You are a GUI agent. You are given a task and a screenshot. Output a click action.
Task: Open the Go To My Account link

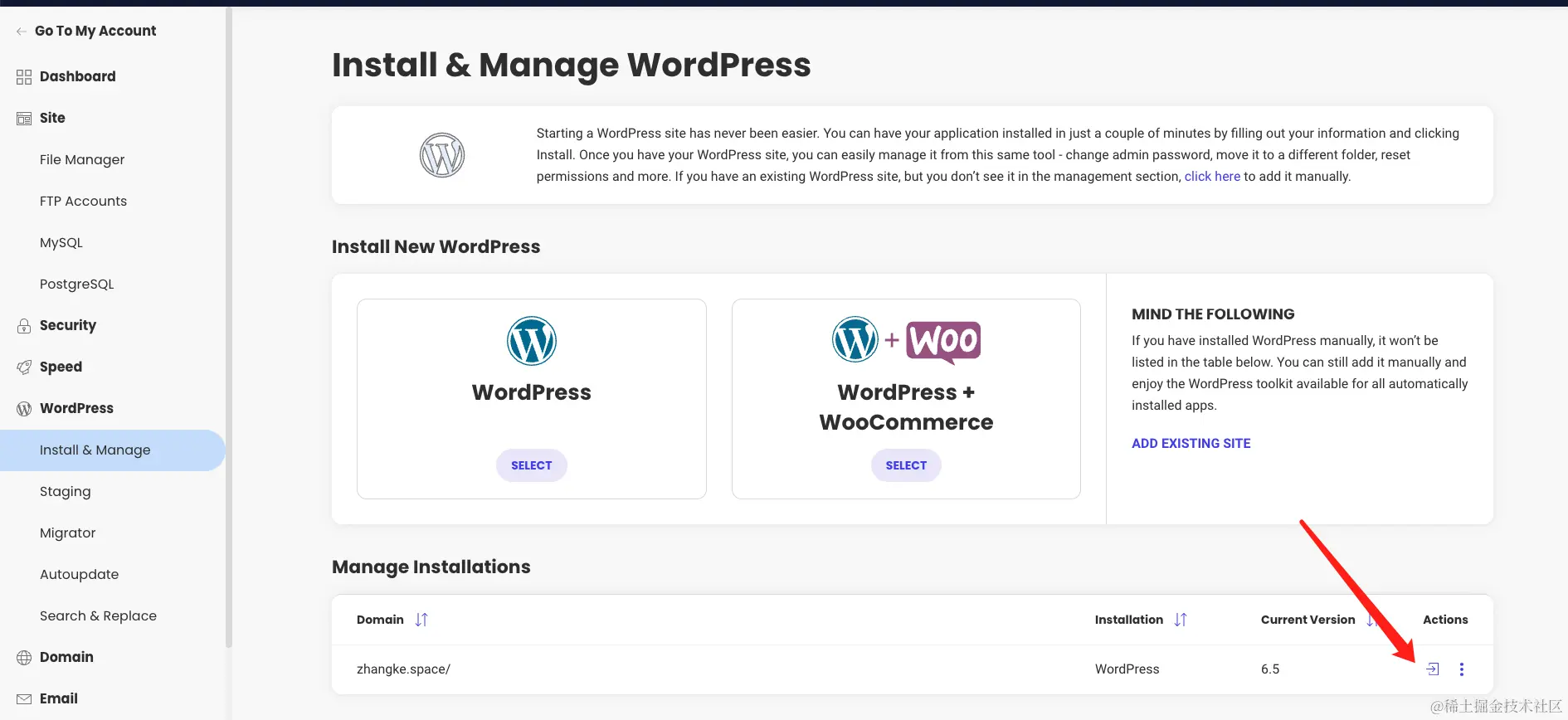pyautogui.click(x=95, y=32)
